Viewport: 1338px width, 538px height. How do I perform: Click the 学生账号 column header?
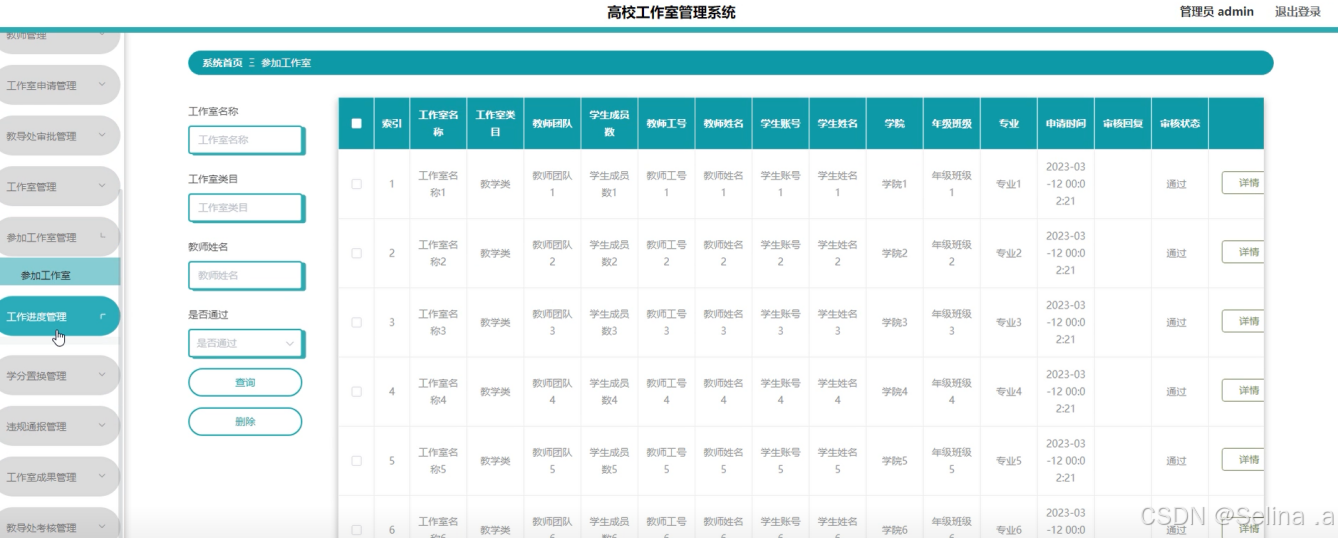780,124
